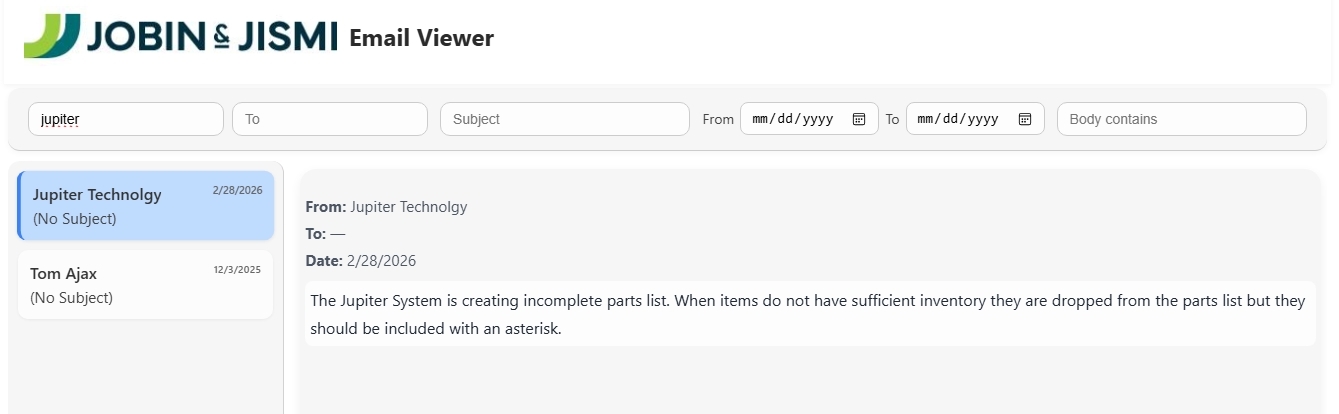This screenshot has height=414, width=1339.
Task: Focus the Body contains search field
Action: click(x=1181, y=119)
